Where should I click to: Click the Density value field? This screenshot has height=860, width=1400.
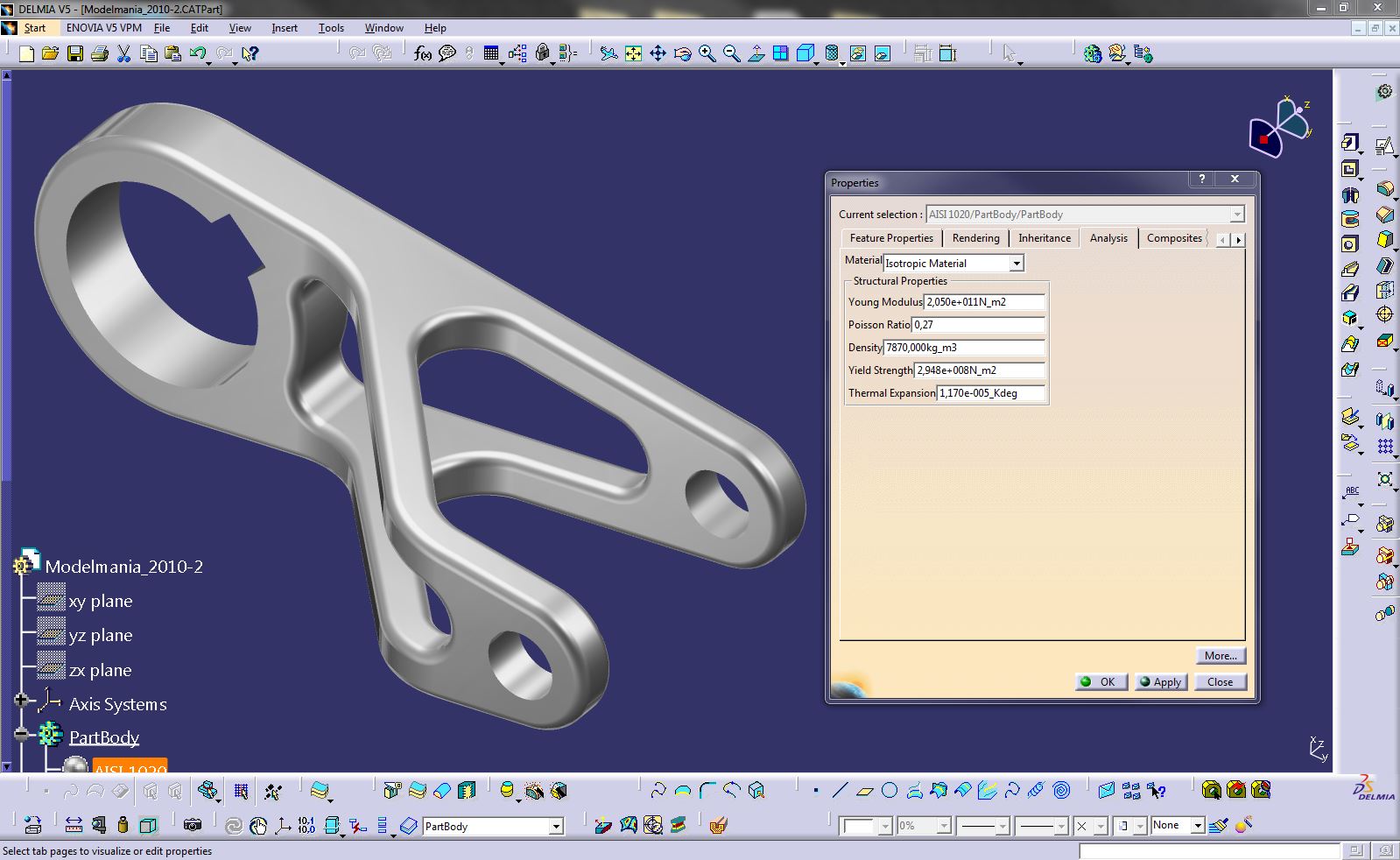tap(964, 348)
